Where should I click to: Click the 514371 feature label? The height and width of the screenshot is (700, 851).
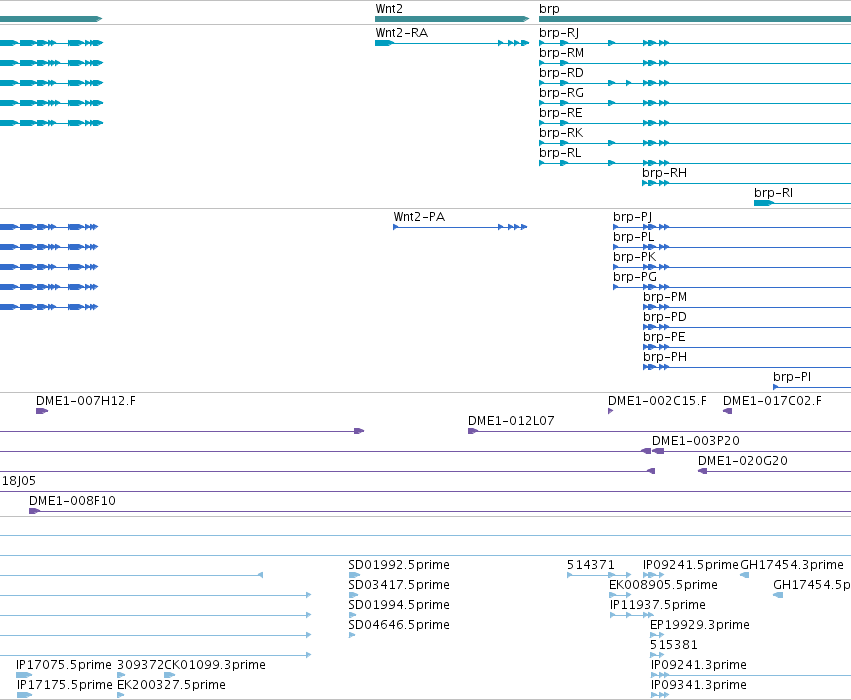(x=590, y=565)
